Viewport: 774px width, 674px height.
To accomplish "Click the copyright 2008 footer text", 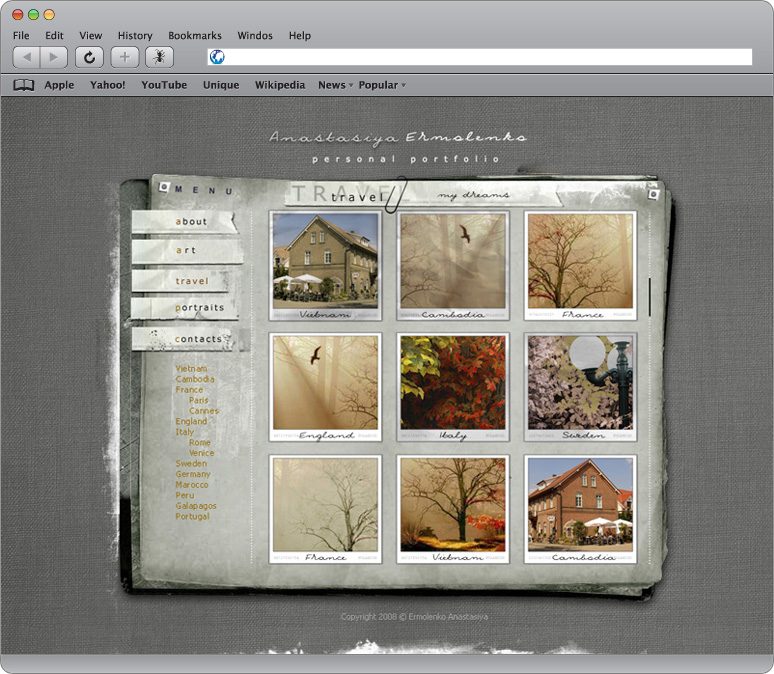I will point(414,617).
